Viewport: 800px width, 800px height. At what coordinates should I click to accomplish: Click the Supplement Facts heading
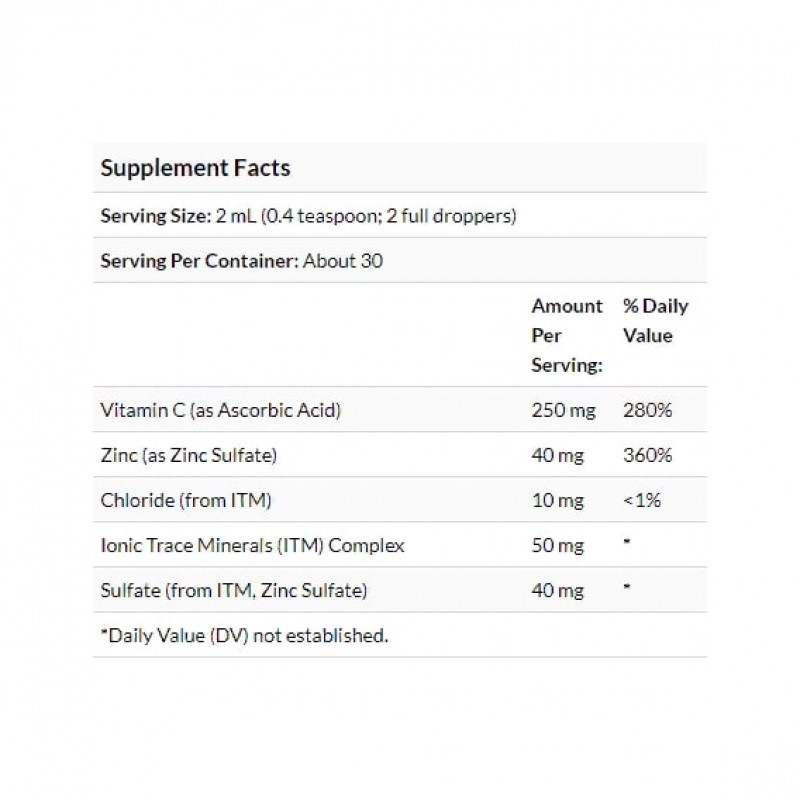click(x=195, y=167)
